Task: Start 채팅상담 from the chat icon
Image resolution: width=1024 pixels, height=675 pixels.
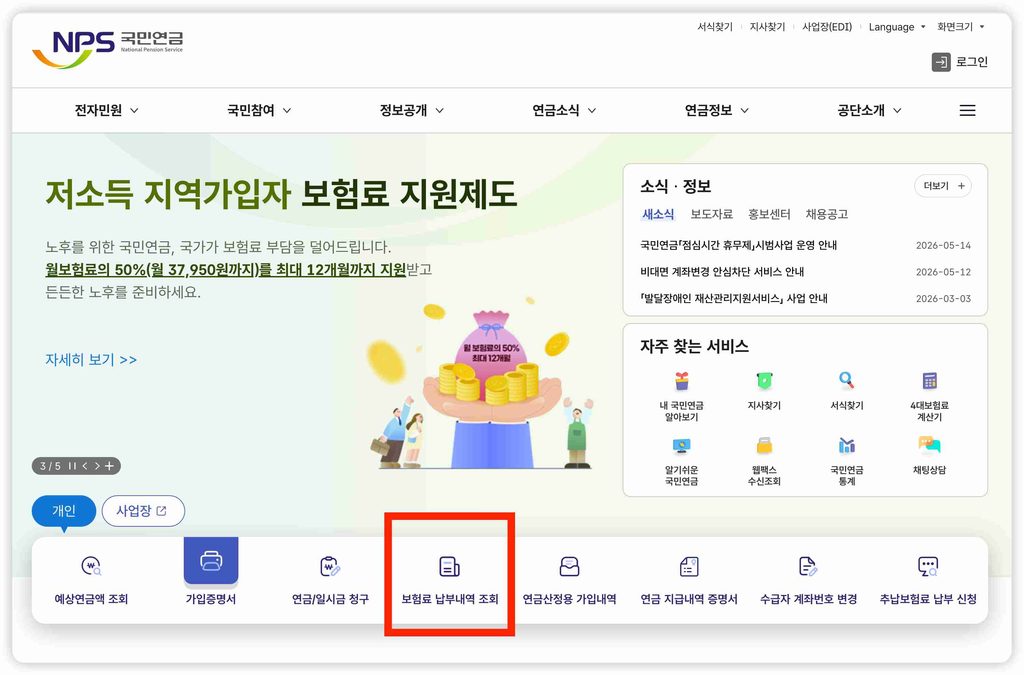Action: point(929,445)
